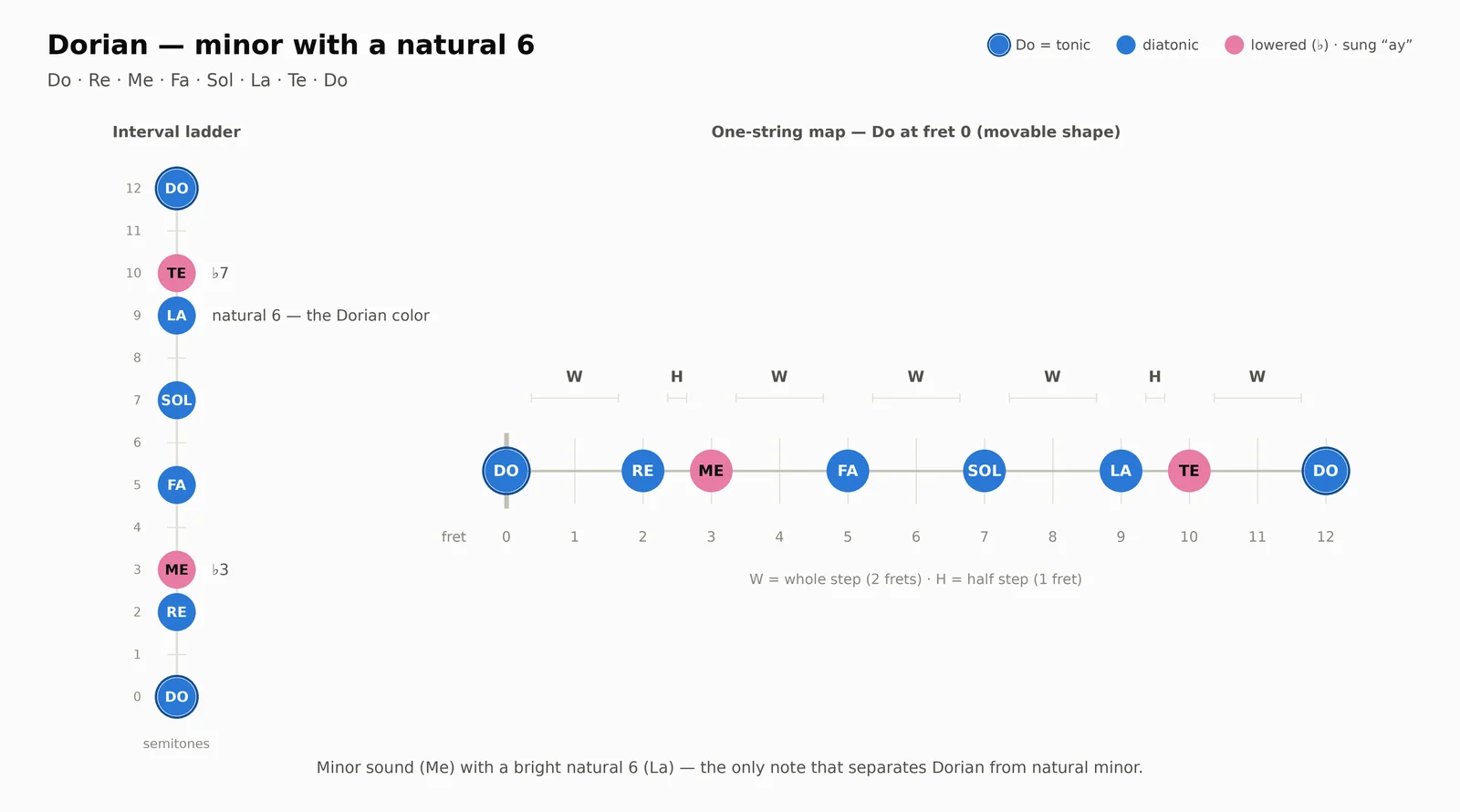
Task: Click the pink lowered legend swatch
Action: click(x=1234, y=45)
